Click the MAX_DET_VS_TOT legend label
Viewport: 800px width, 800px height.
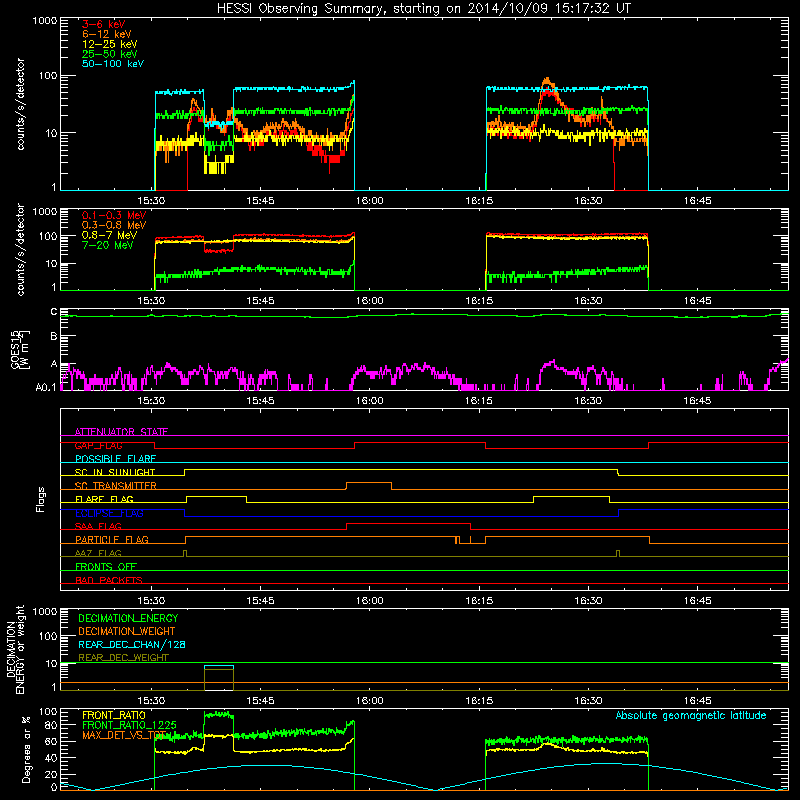pos(124,735)
